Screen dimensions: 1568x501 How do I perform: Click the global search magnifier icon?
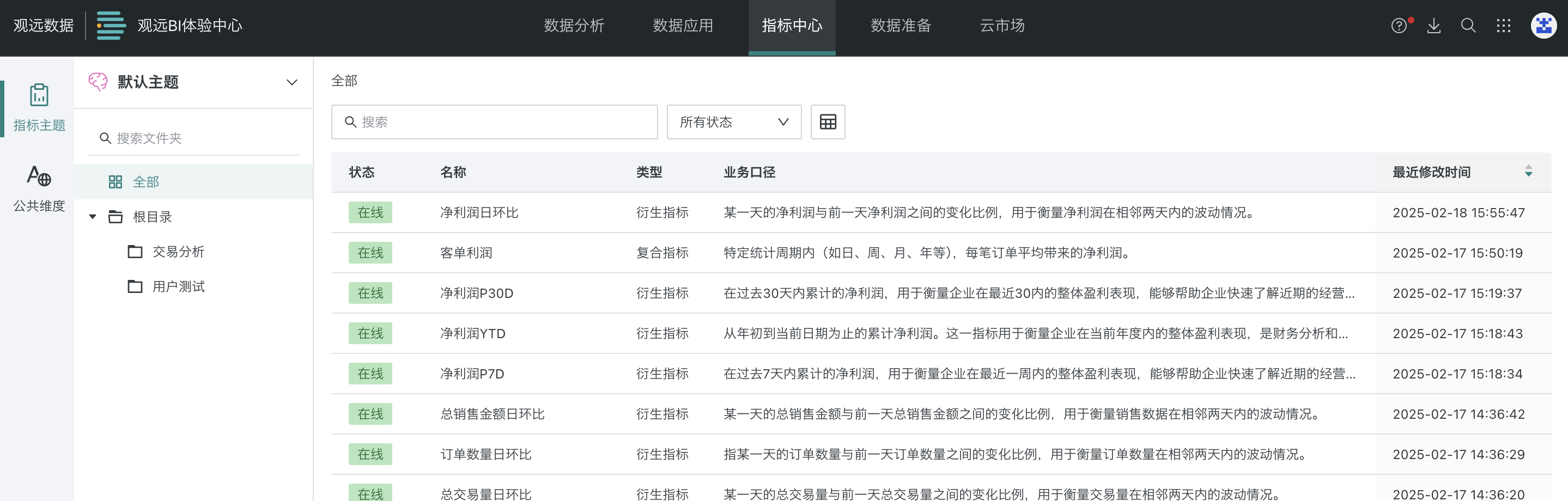pos(1468,26)
